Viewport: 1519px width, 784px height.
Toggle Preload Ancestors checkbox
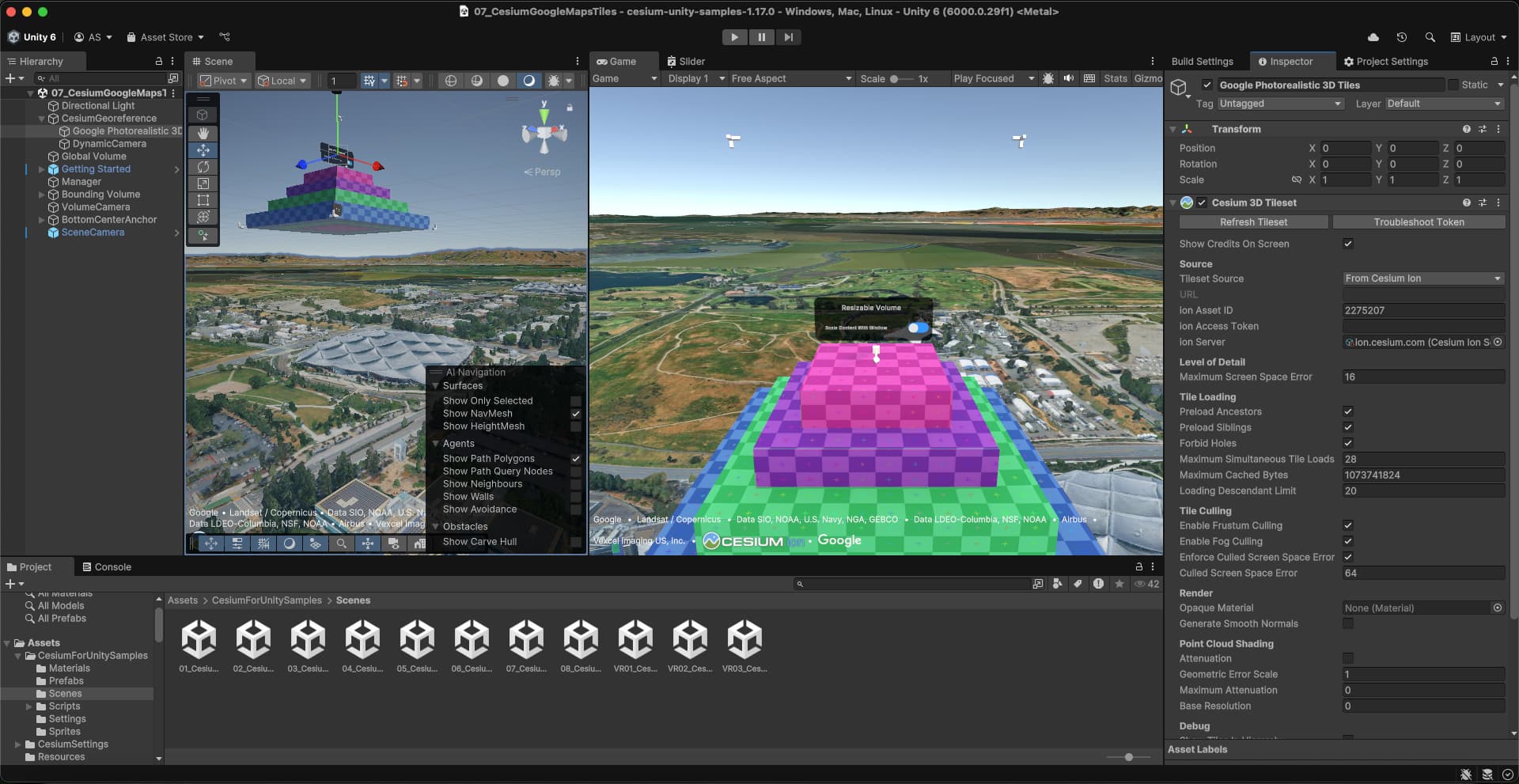click(x=1348, y=411)
